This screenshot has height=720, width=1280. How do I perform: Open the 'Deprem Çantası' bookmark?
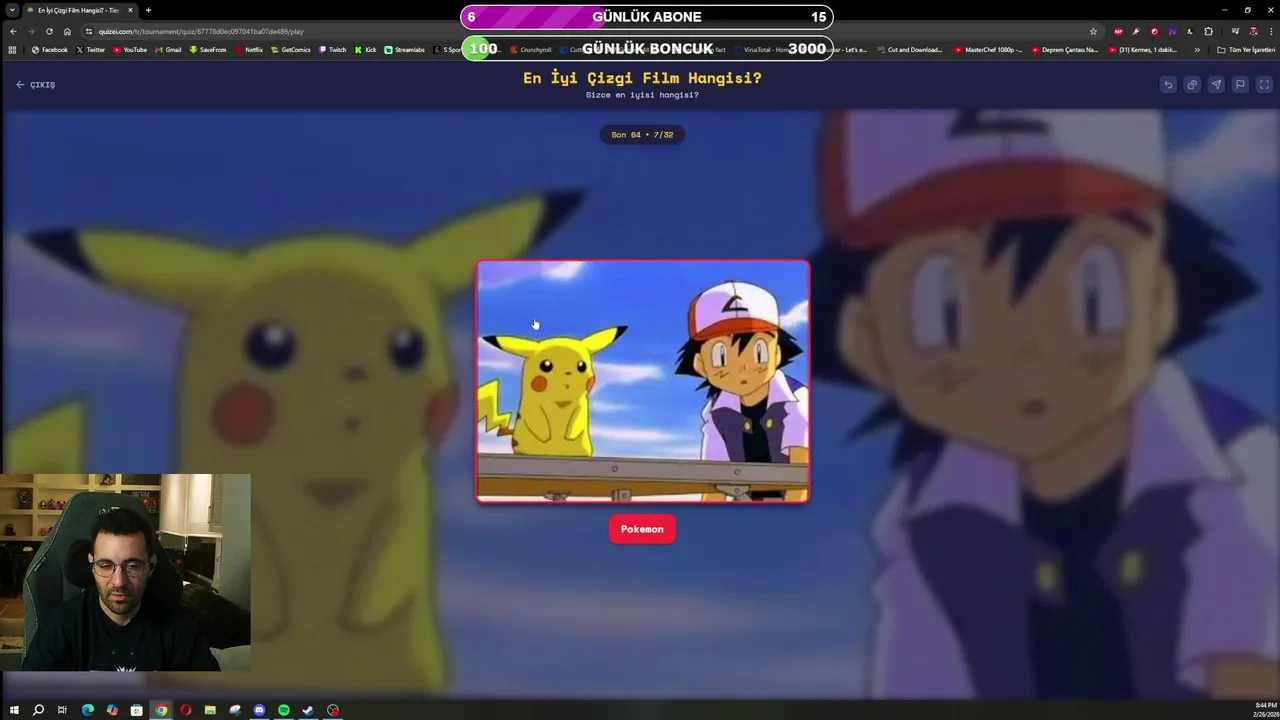point(1065,49)
